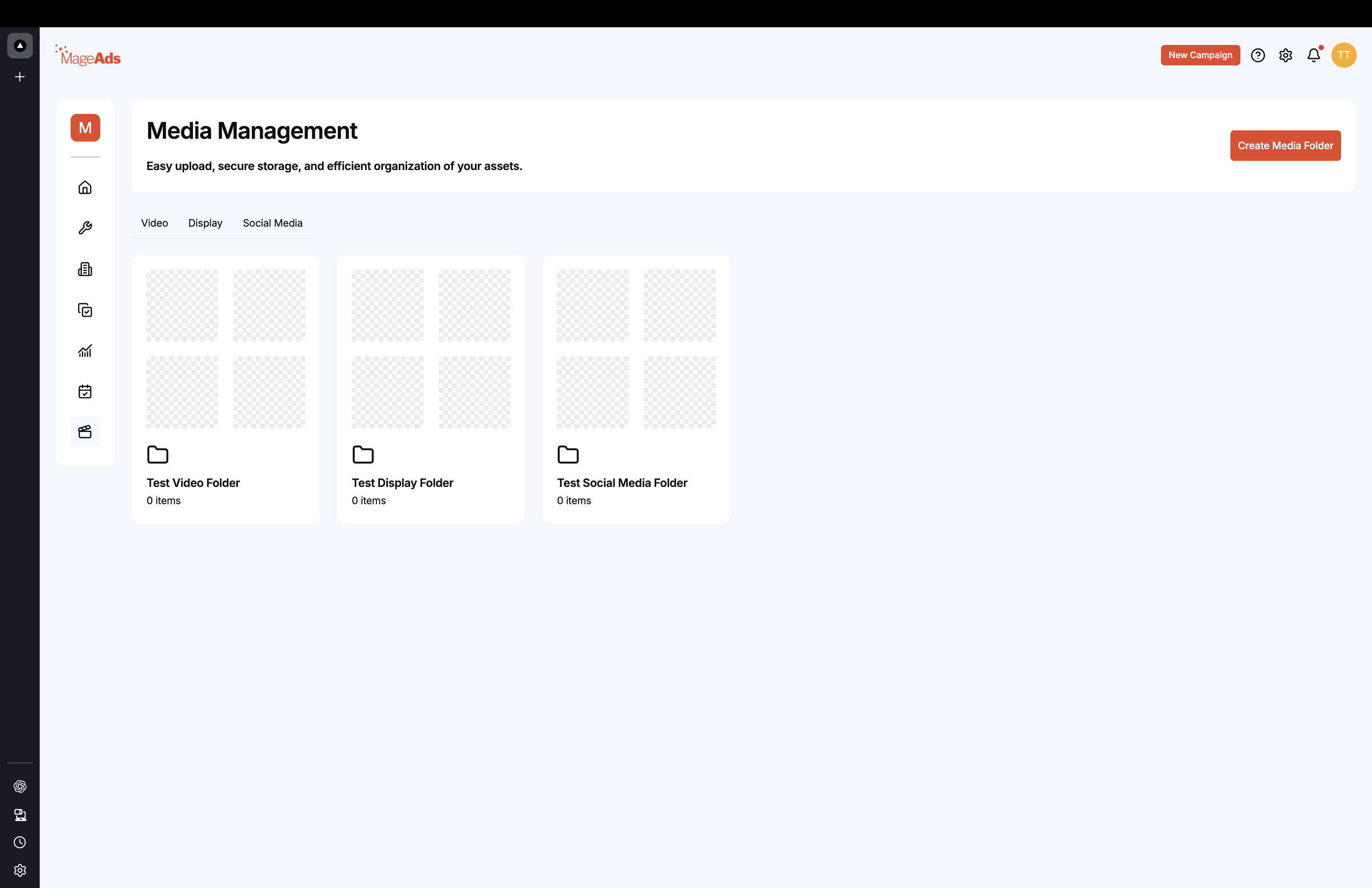Screen dimensions: 1372x888
Task: Open the Test Display Folder title
Action: point(402,483)
